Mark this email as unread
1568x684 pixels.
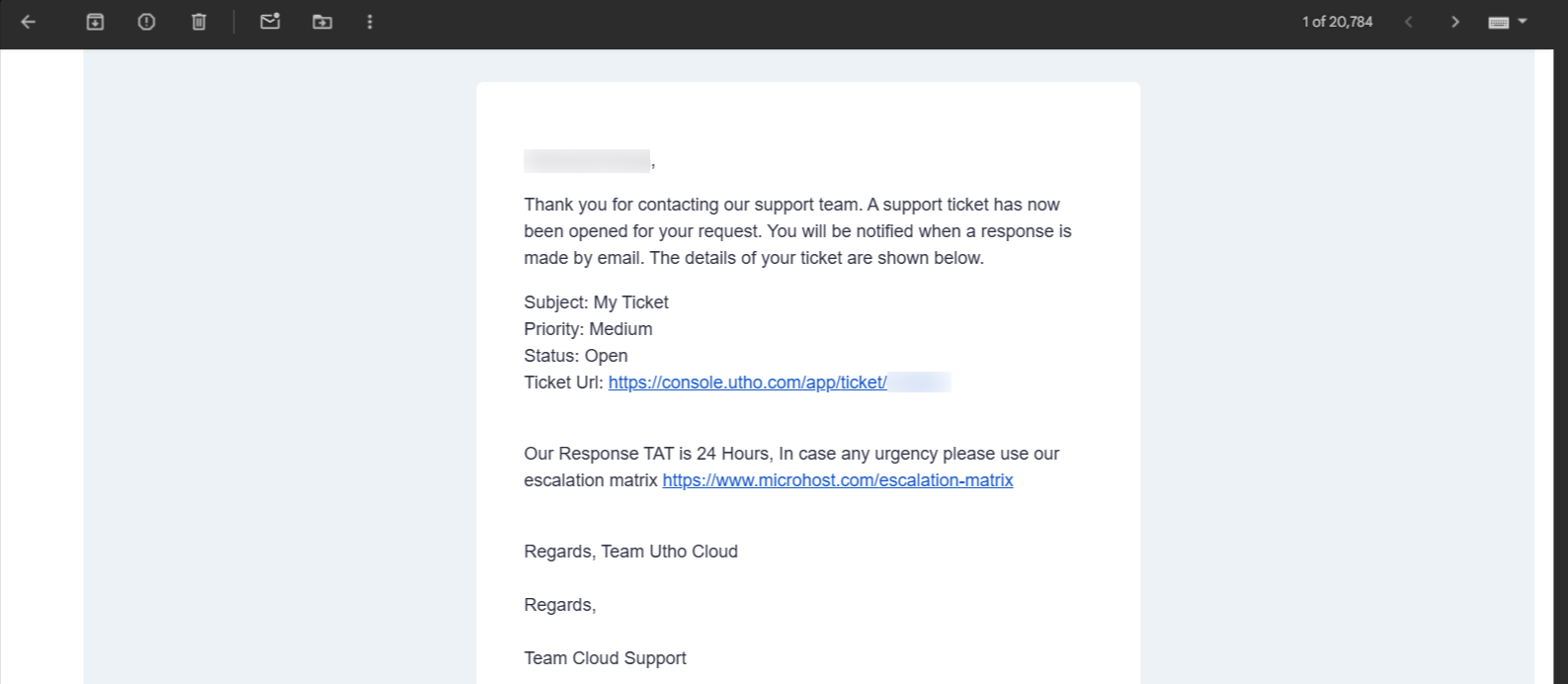270,22
